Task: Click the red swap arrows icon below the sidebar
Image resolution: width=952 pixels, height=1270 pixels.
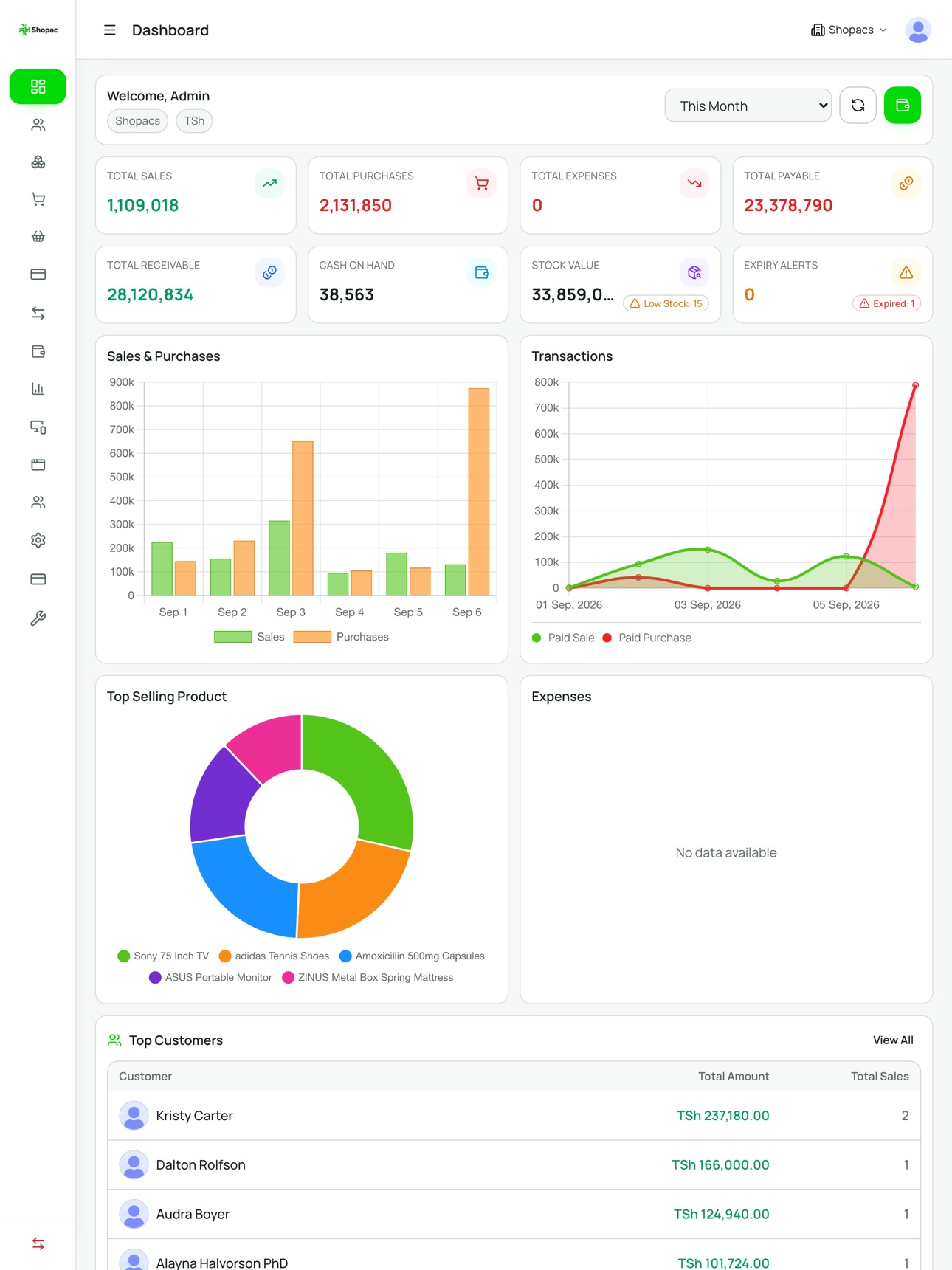Action: (x=38, y=1244)
